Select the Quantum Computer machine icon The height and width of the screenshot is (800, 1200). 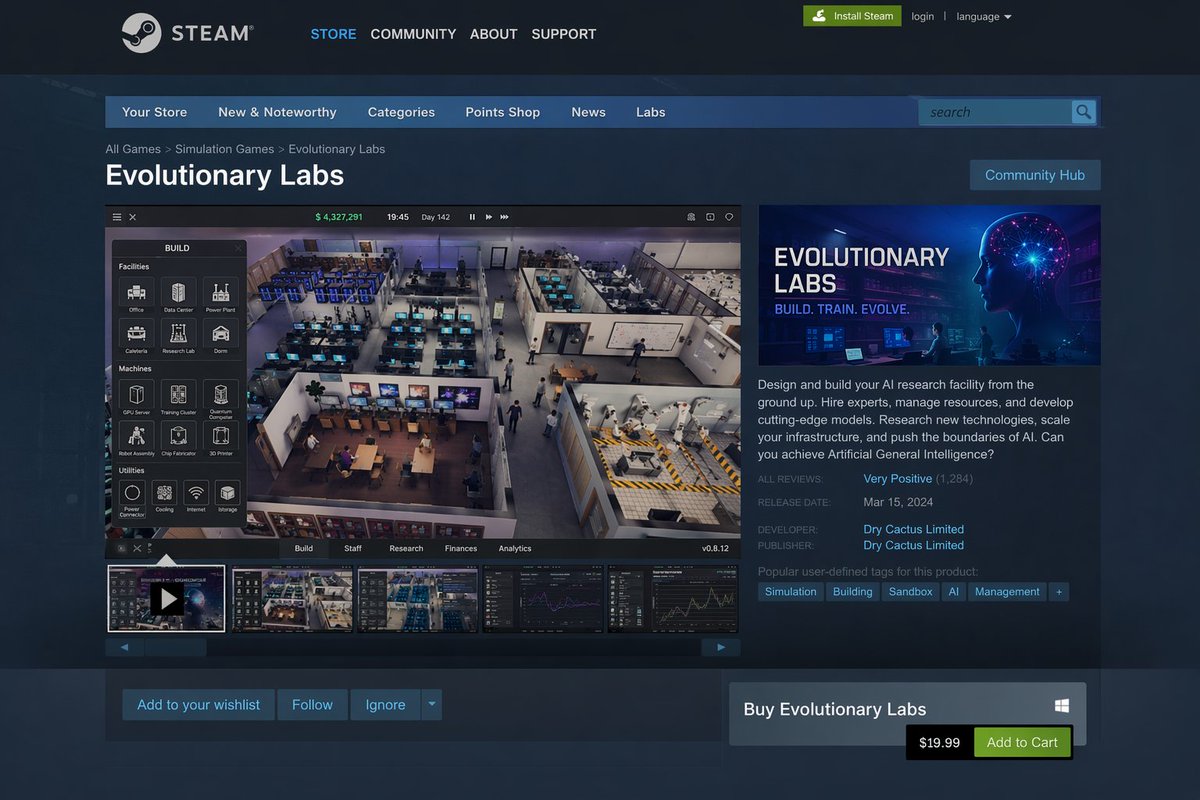coord(220,394)
